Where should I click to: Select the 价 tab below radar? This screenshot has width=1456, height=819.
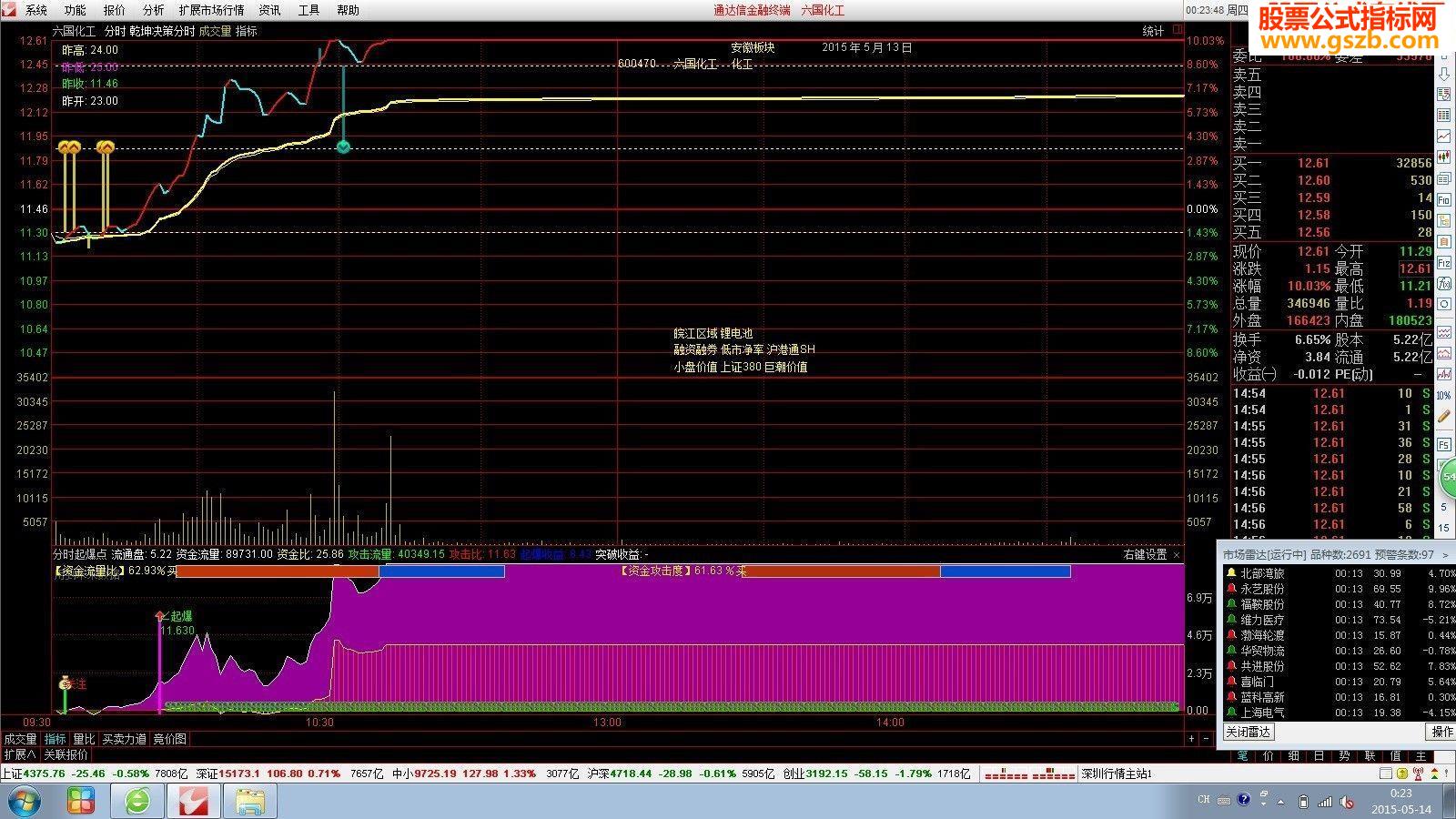coord(1268,755)
